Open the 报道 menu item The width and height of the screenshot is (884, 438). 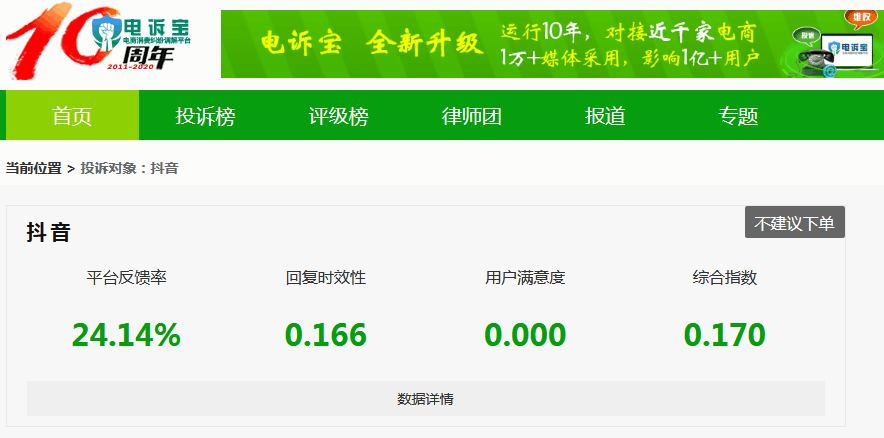coord(605,116)
